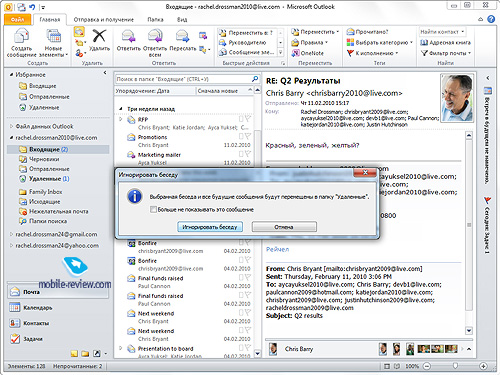Switch to Почта navigation
This screenshot has width=500, height=375.
[58, 292]
